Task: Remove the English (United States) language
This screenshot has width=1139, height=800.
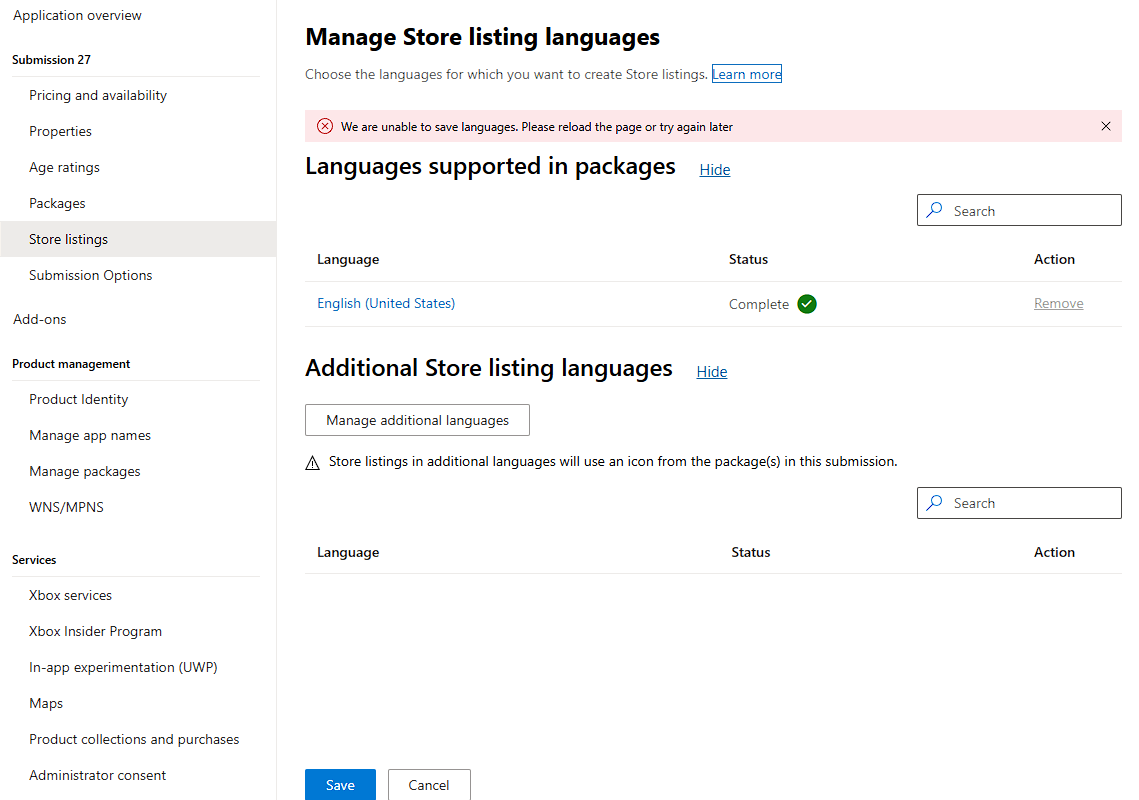Action: (1058, 303)
